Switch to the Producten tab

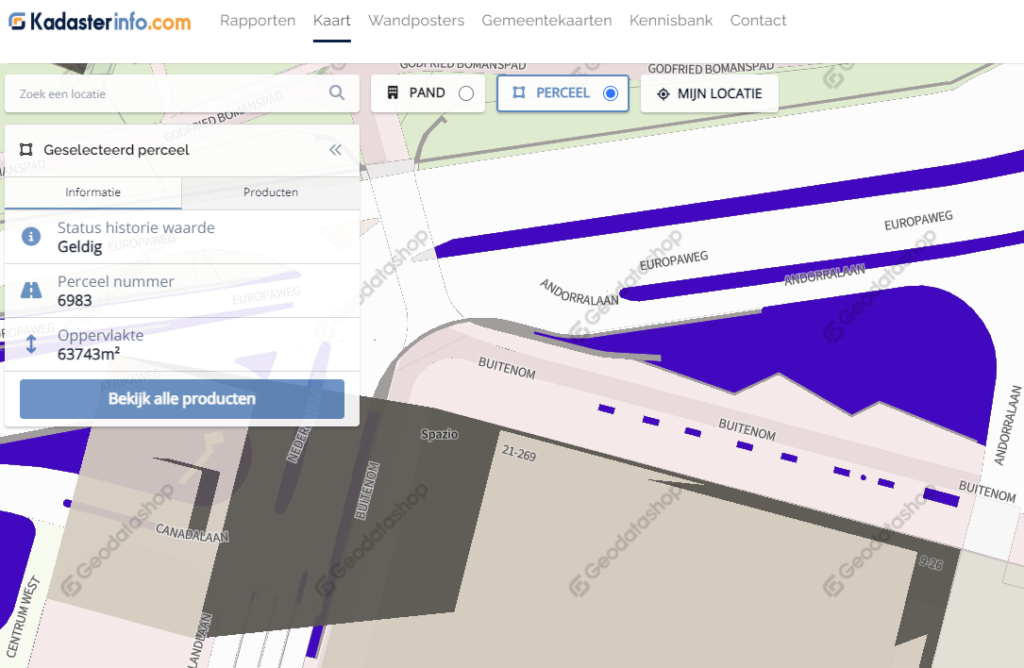[270, 192]
